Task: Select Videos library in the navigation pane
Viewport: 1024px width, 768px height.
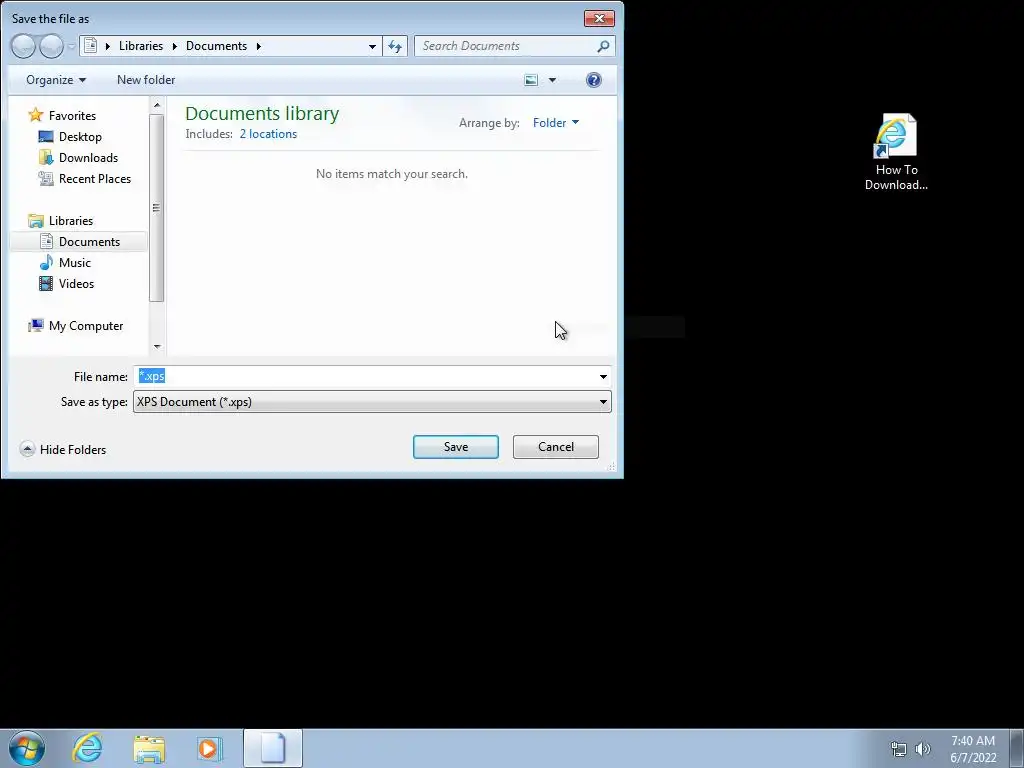Action: pos(76,283)
